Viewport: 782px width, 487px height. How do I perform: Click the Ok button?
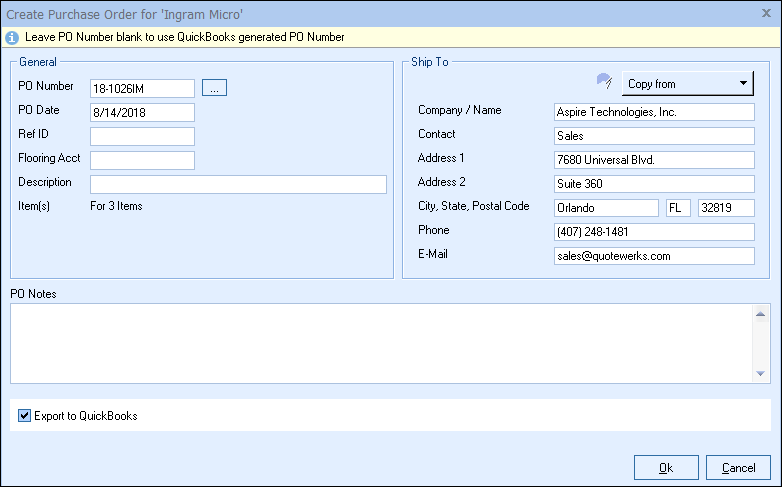[x=666, y=468]
